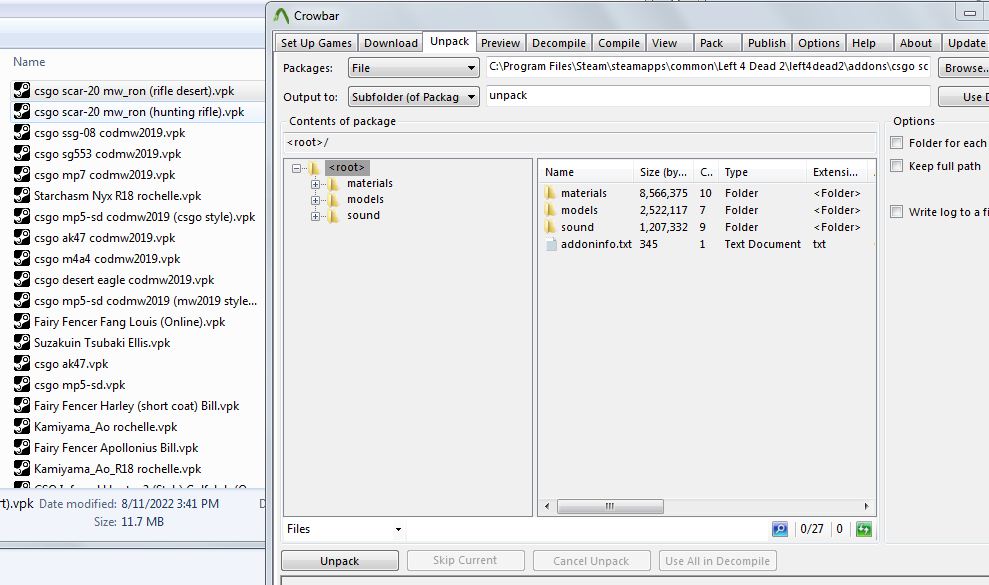Click Steam icon of csgo ak47 codmw2019.vpk
This screenshot has width=989, height=585.
[22, 237]
